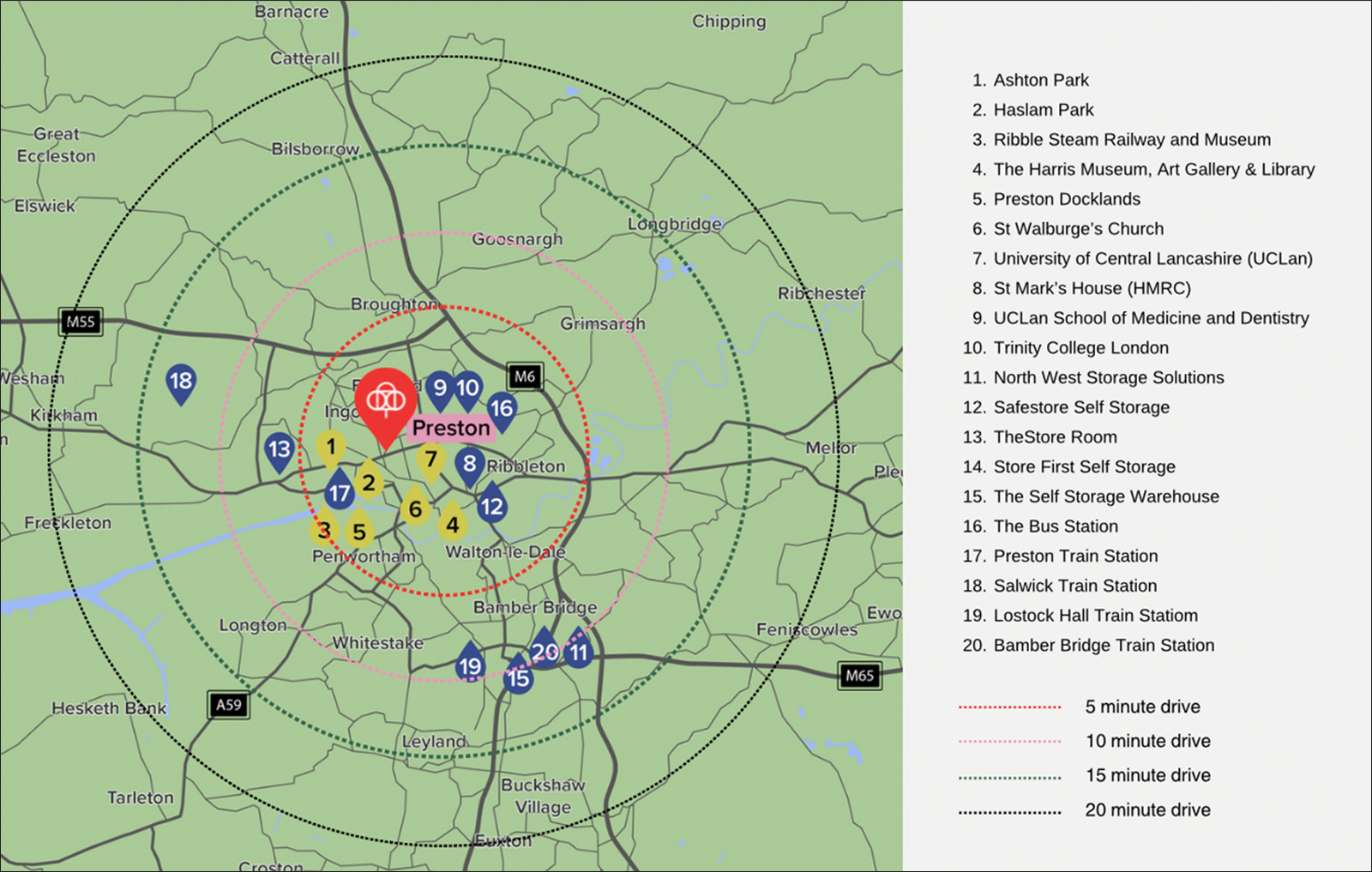
Task: Click the Ribchester place name on map
Action: click(x=821, y=293)
